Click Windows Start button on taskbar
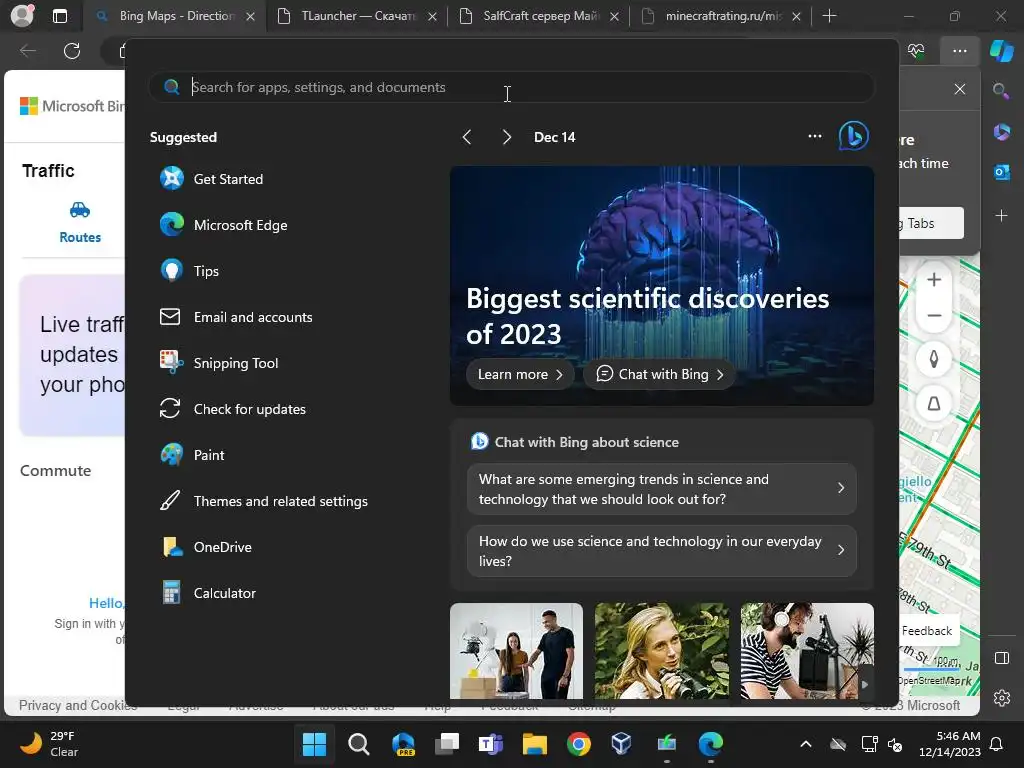Screen dimensions: 1024x768 coord(314,744)
